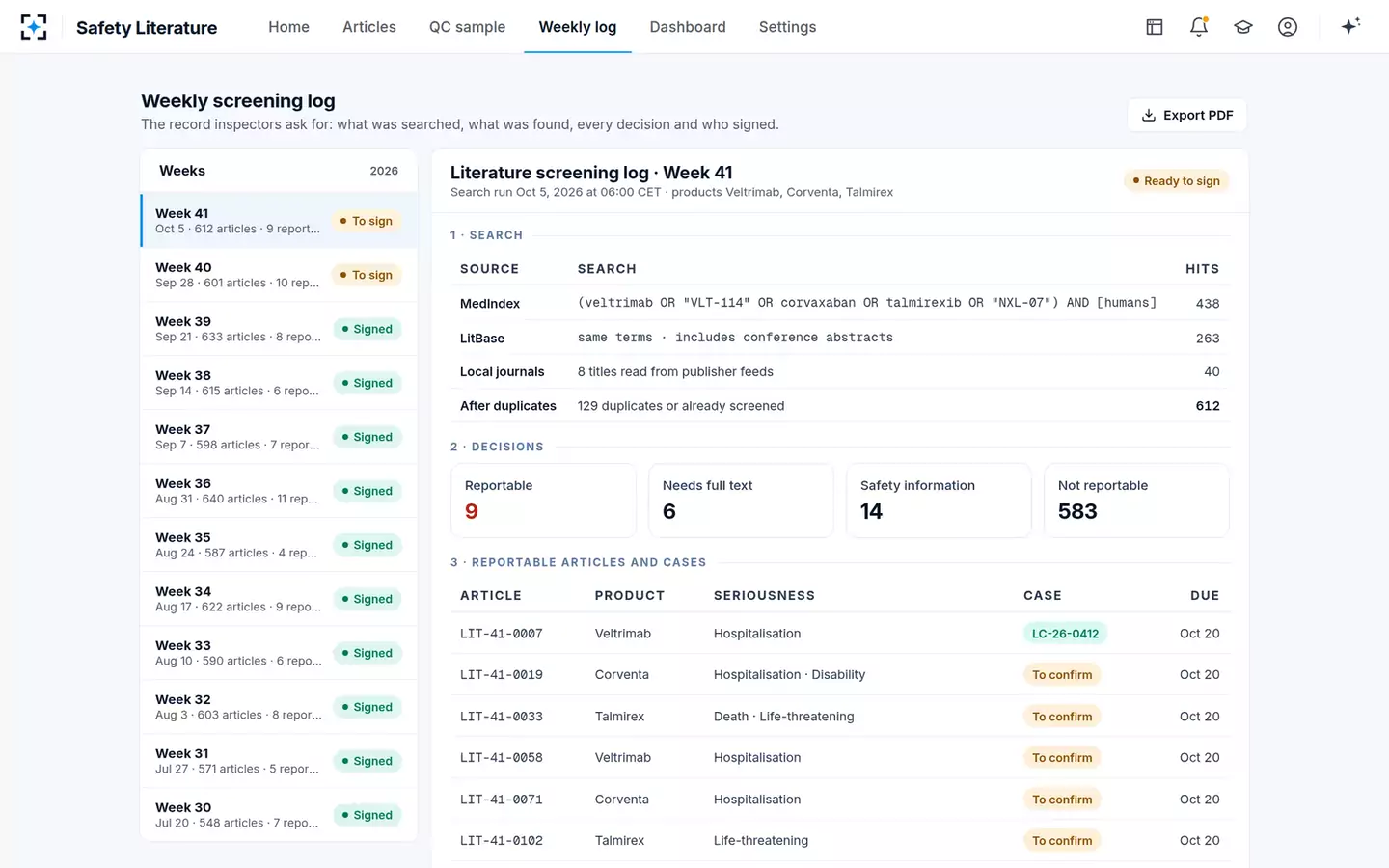Export the log as PDF
The width and height of the screenshot is (1389, 868).
(x=1187, y=115)
